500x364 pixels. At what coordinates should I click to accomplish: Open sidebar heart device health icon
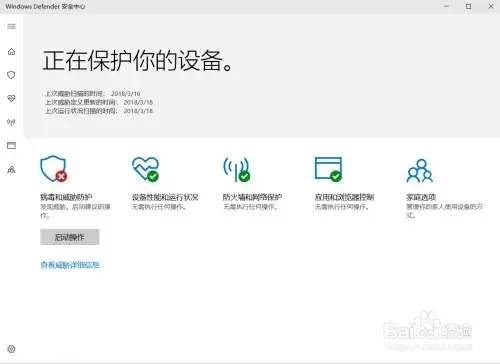click(x=11, y=98)
